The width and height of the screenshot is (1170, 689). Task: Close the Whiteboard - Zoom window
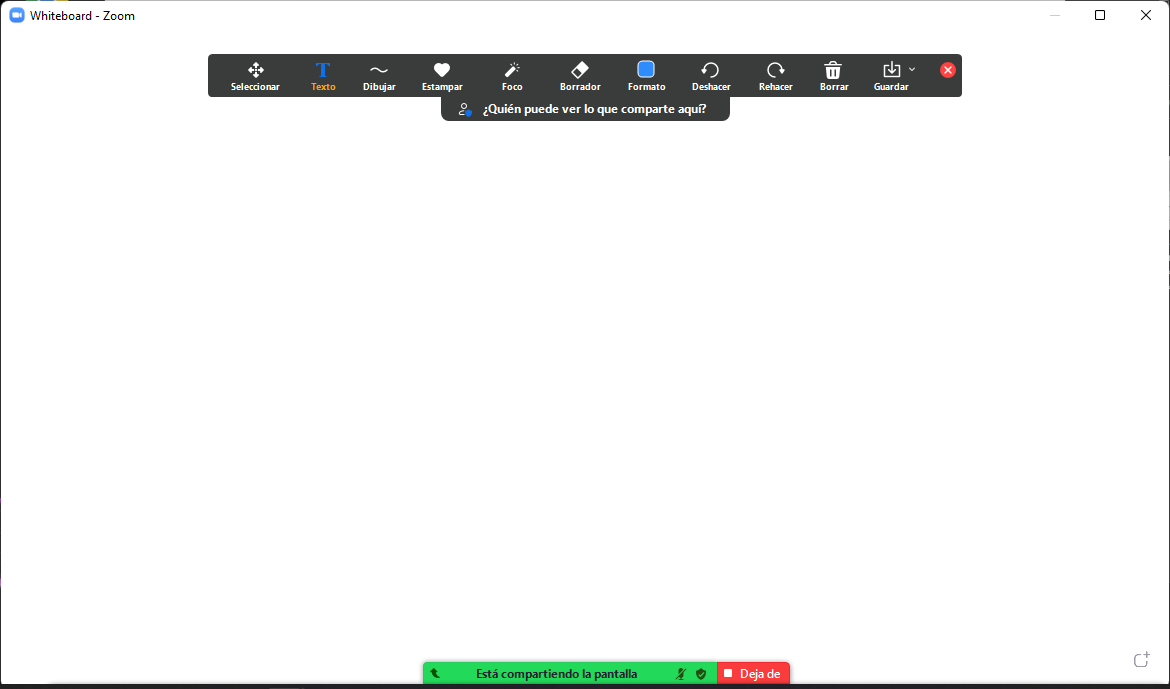pyautogui.click(x=1146, y=15)
